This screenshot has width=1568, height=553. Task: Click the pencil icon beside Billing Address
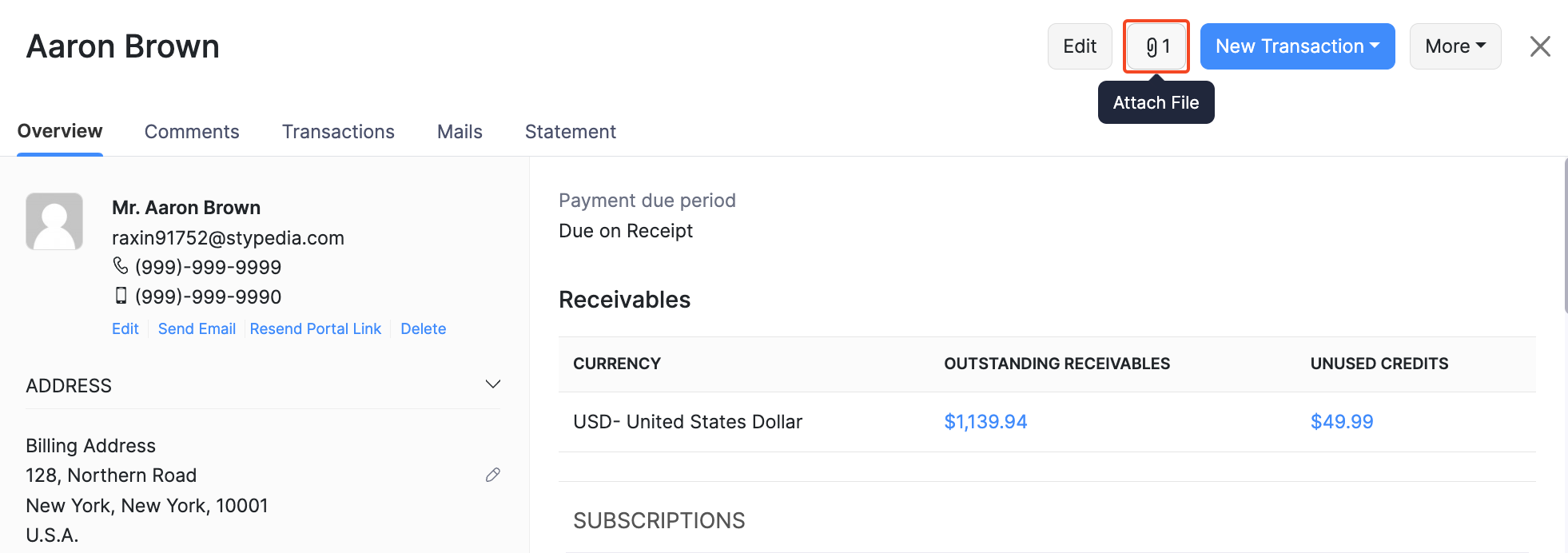(x=492, y=475)
